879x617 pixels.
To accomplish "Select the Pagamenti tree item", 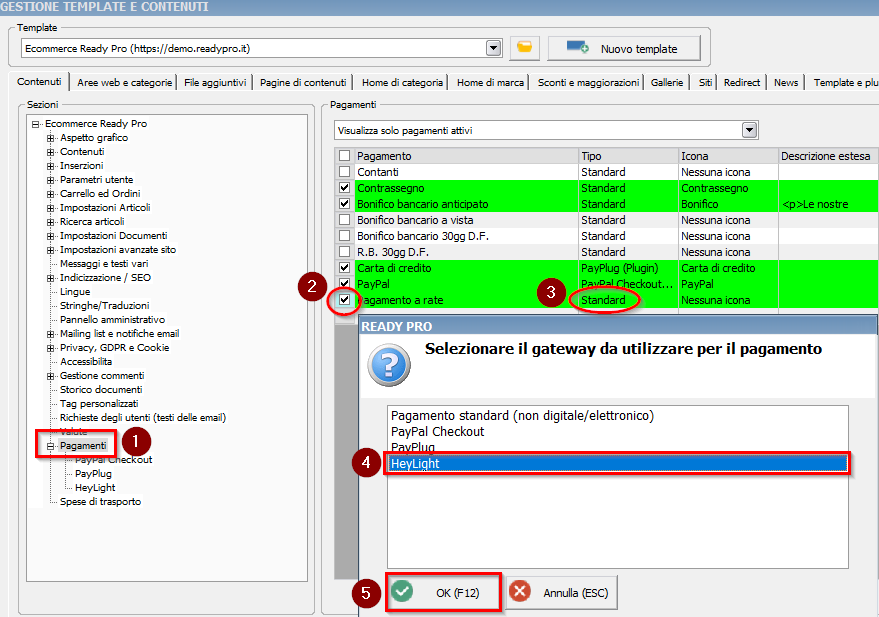I will tap(83, 446).
